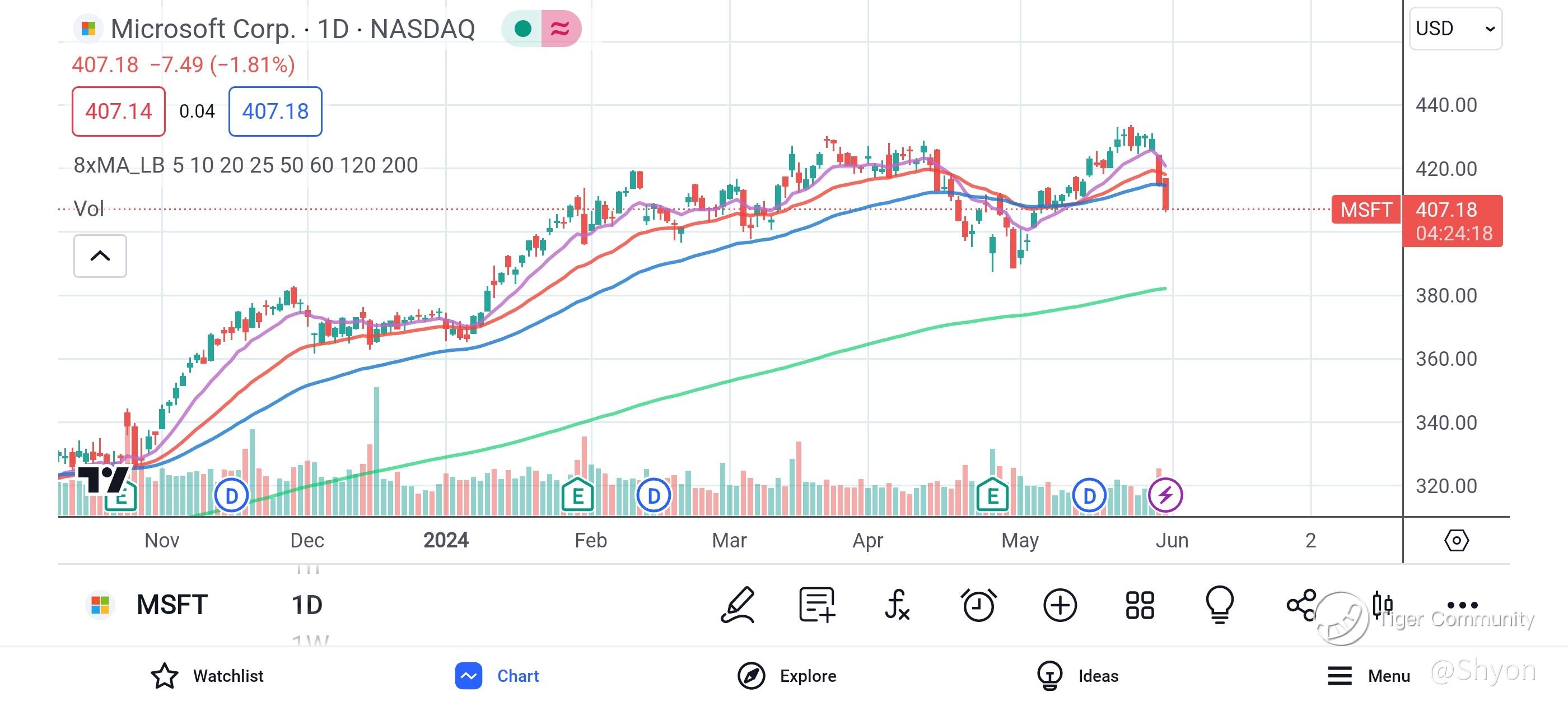Click the sell price 407.14 button
This screenshot has width=1568, height=706.
point(119,112)
